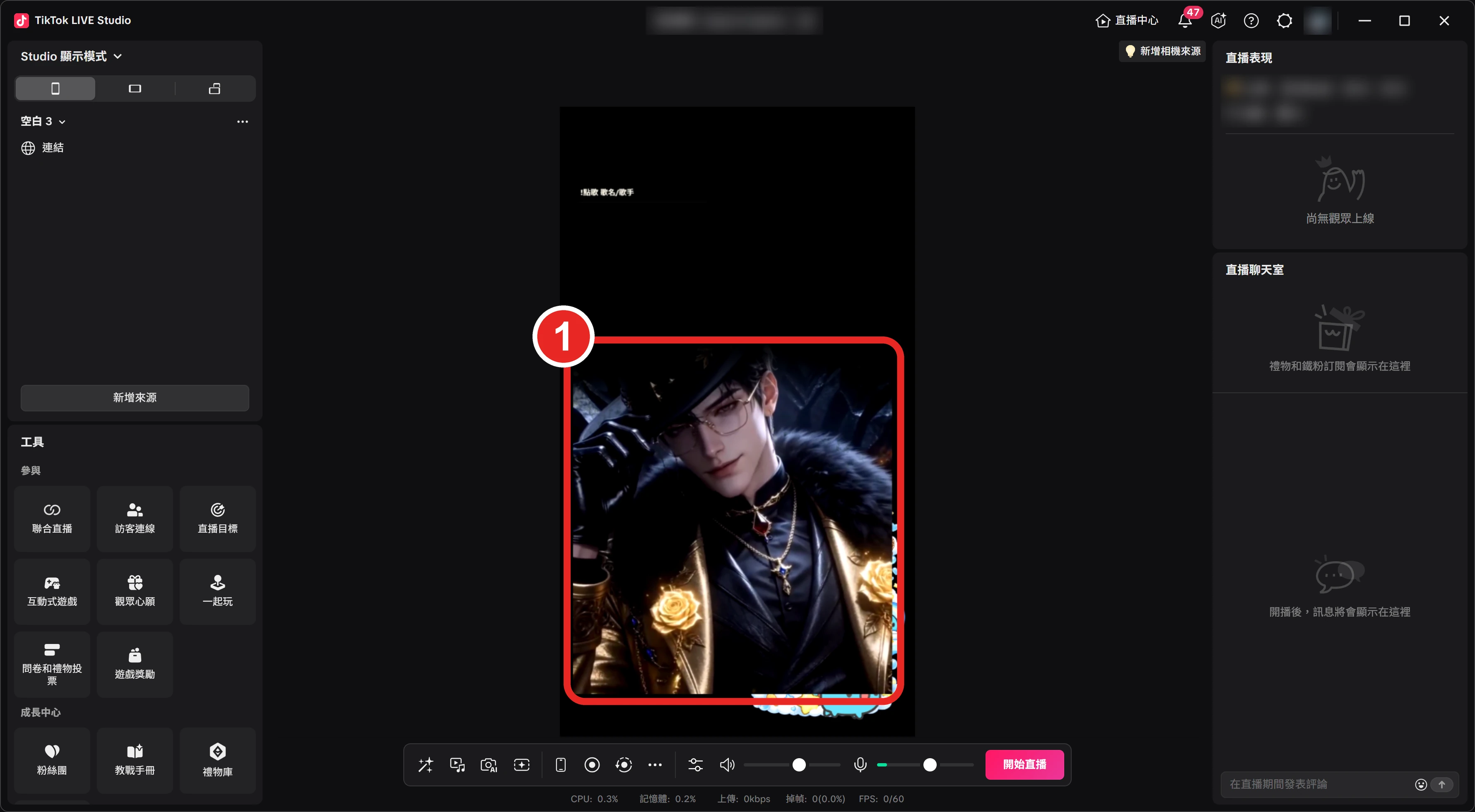This screenshot has width=1475, height=812.
Task: Open the AI camera tool
Action: pos(489,765)
